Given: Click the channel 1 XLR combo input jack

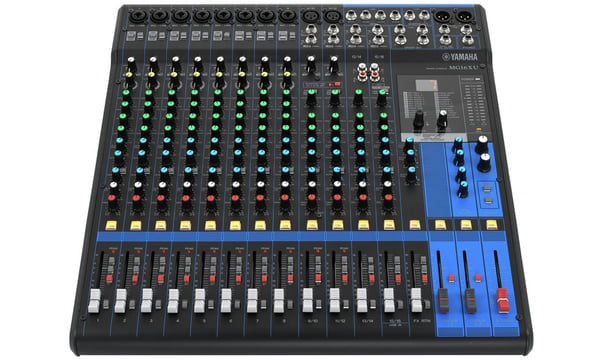Looking at the screenshot, I should click(139, 16).
